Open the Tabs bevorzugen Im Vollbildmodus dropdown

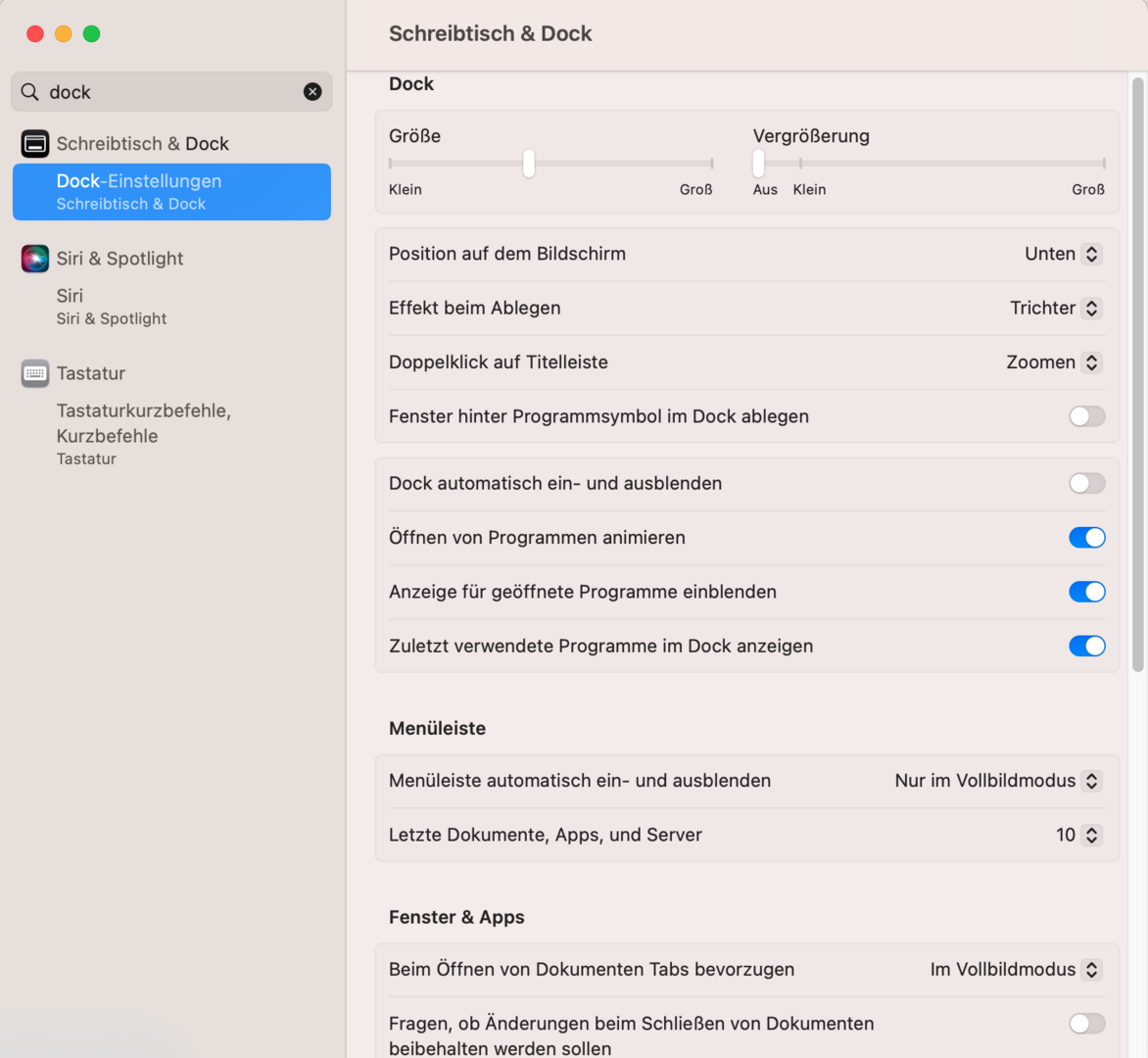point(1016,970)
